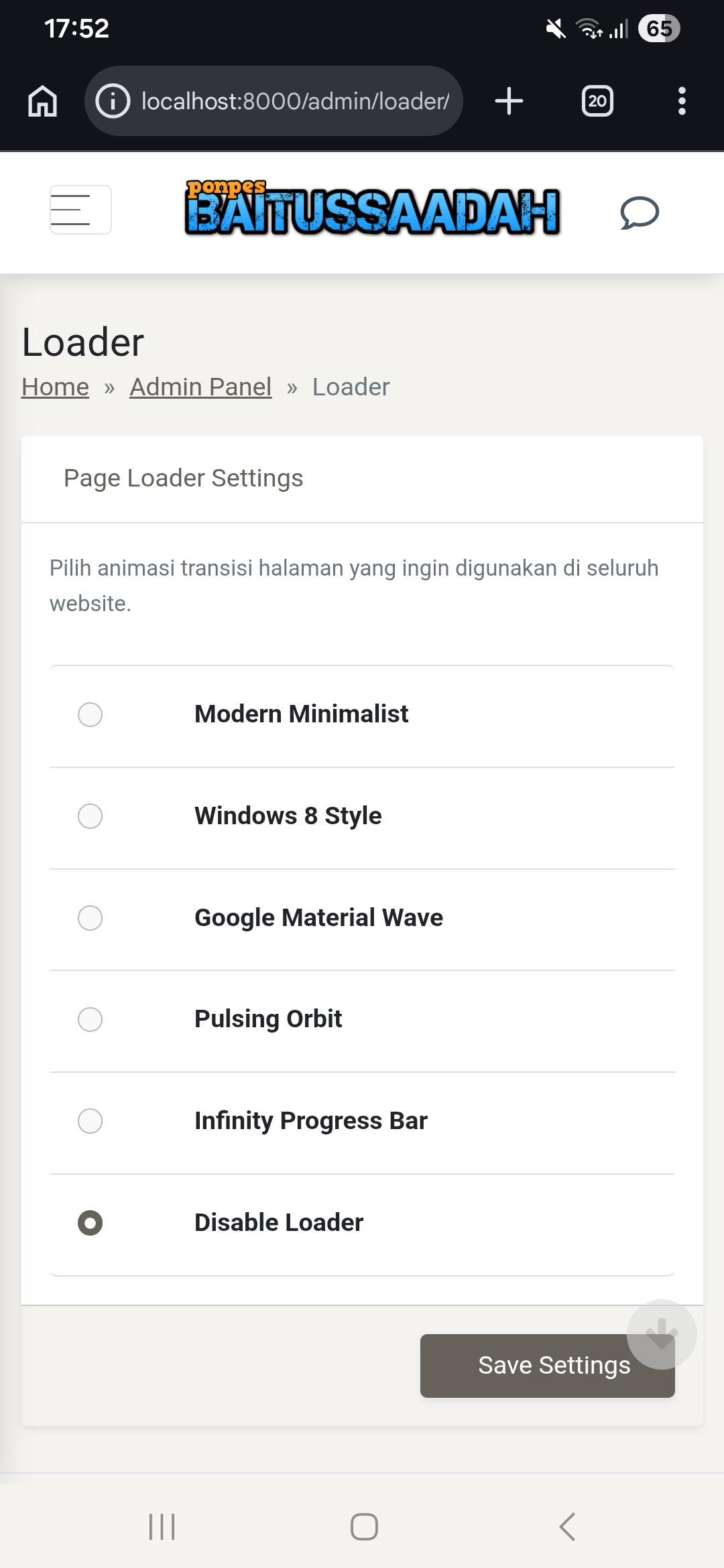
Task: Click the Ponpes Baitussaadah logo
Action: (x=372, y=209)
